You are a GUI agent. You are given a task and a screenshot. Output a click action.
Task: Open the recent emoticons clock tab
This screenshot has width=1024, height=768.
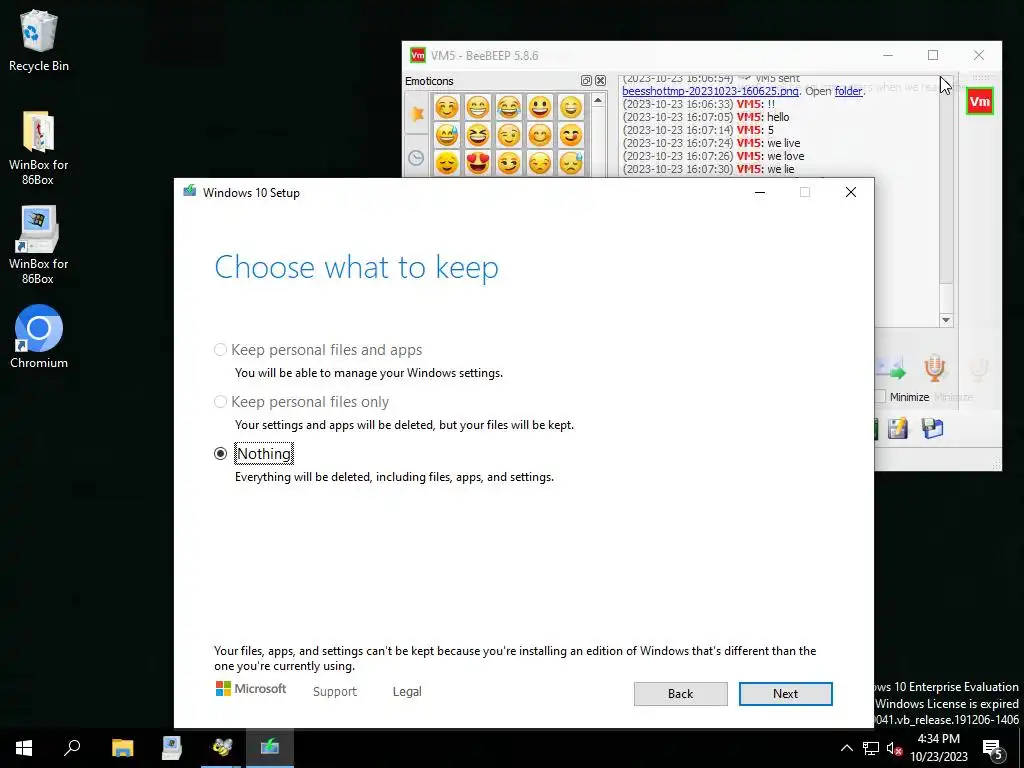[x=416, y=158]
